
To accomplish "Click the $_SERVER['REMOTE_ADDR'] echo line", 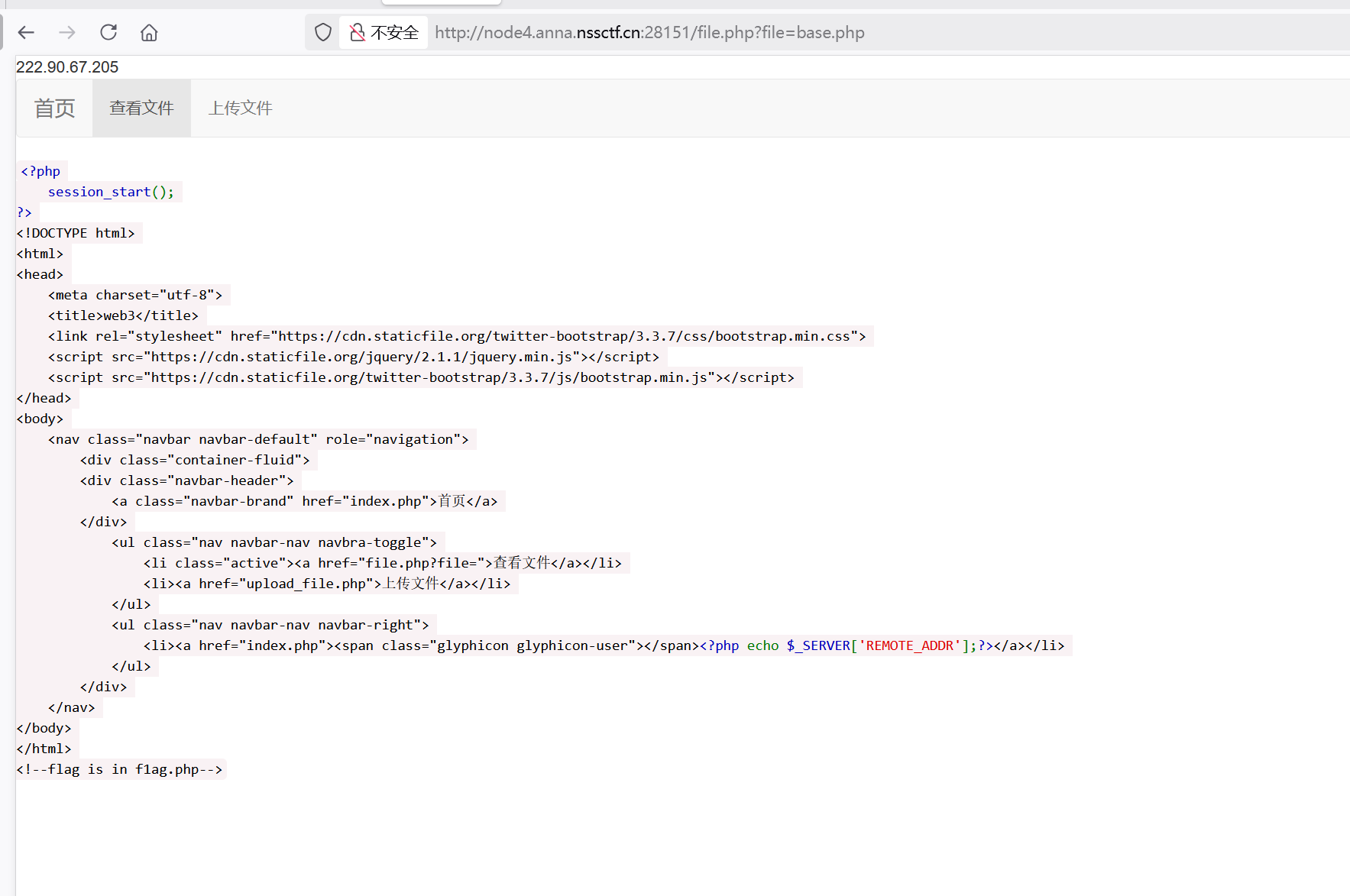I will pyautogui.click(x=604, y=645).
